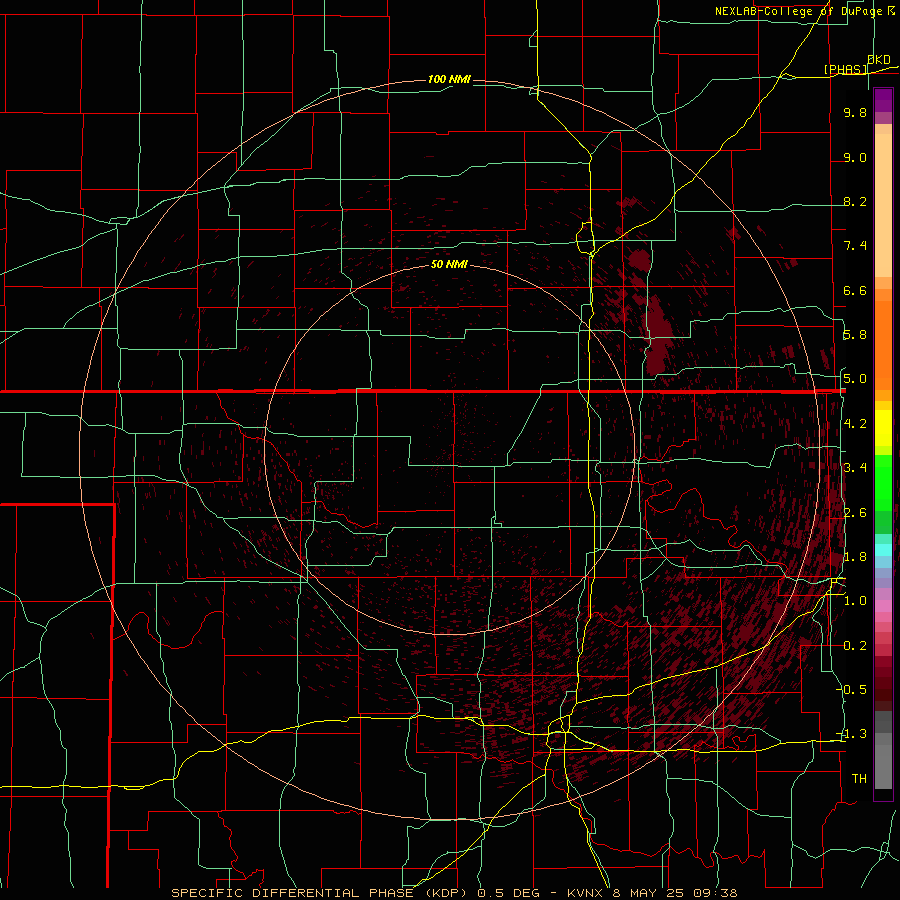Pick the orange segment of the color bar
Screen dimensions: 900x900
pyautogui.click(x=883, y=344)
